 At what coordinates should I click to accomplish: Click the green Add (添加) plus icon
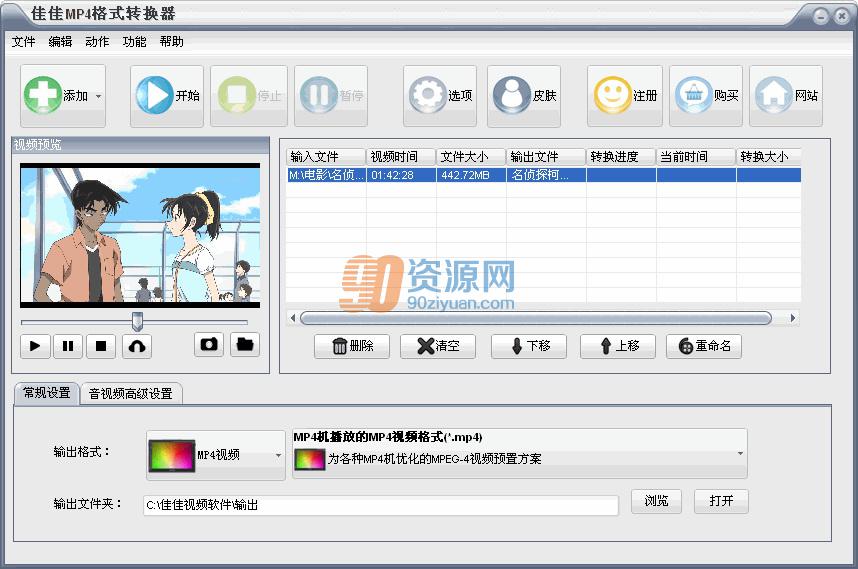[x=42, y=95]
